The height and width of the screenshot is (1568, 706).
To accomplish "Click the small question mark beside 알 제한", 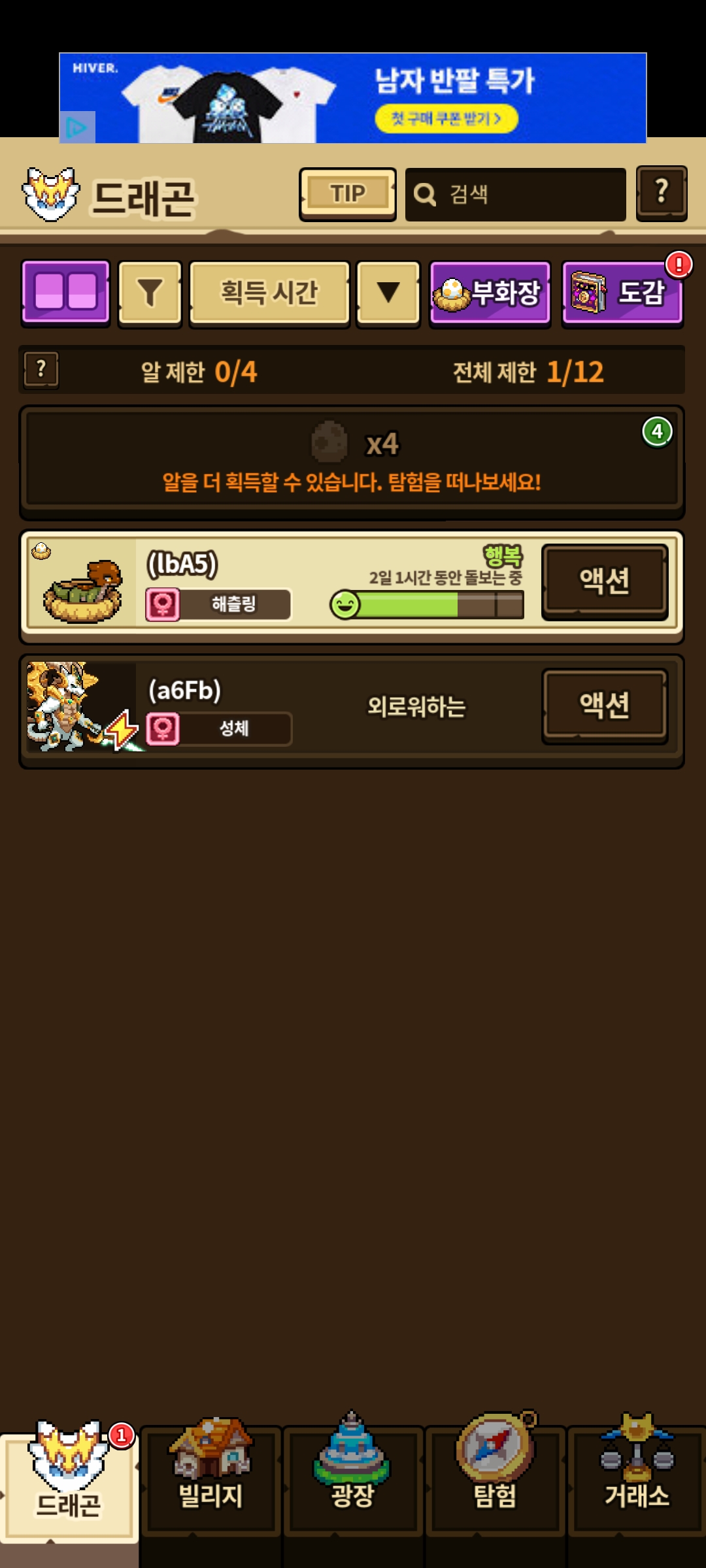I will [41, 370].
